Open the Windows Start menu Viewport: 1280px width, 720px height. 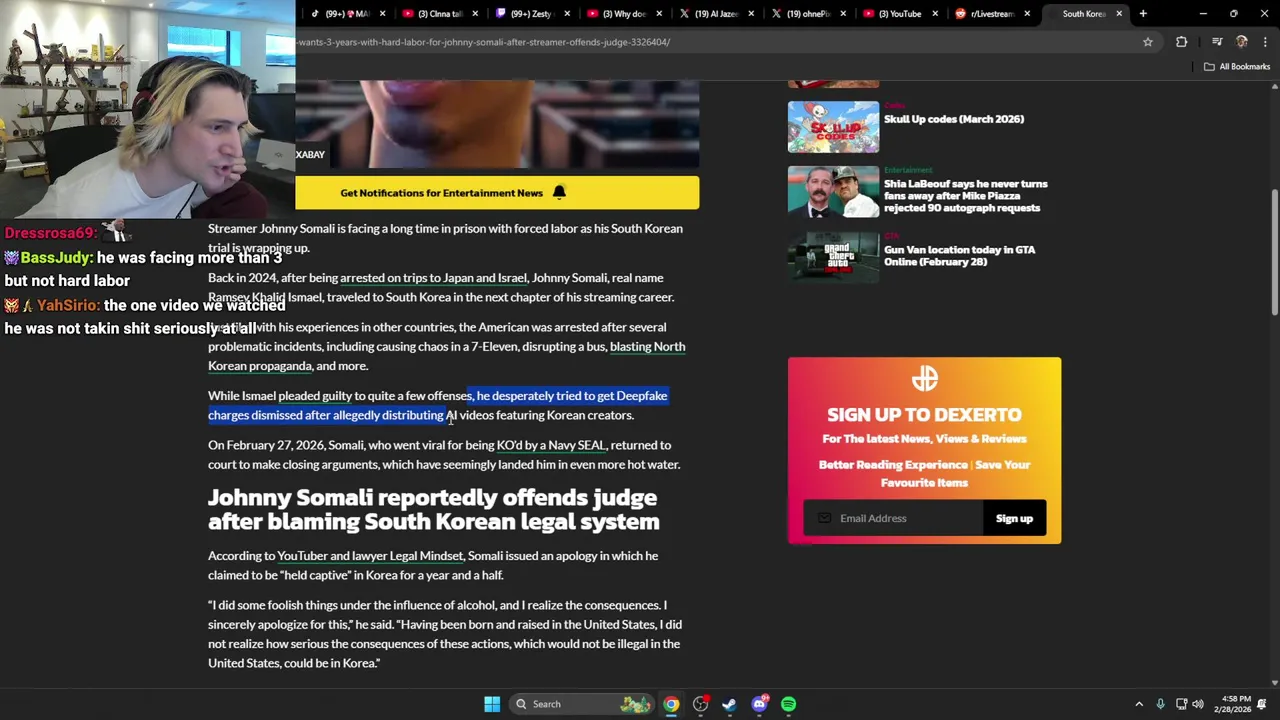click(x=492, y=704)
